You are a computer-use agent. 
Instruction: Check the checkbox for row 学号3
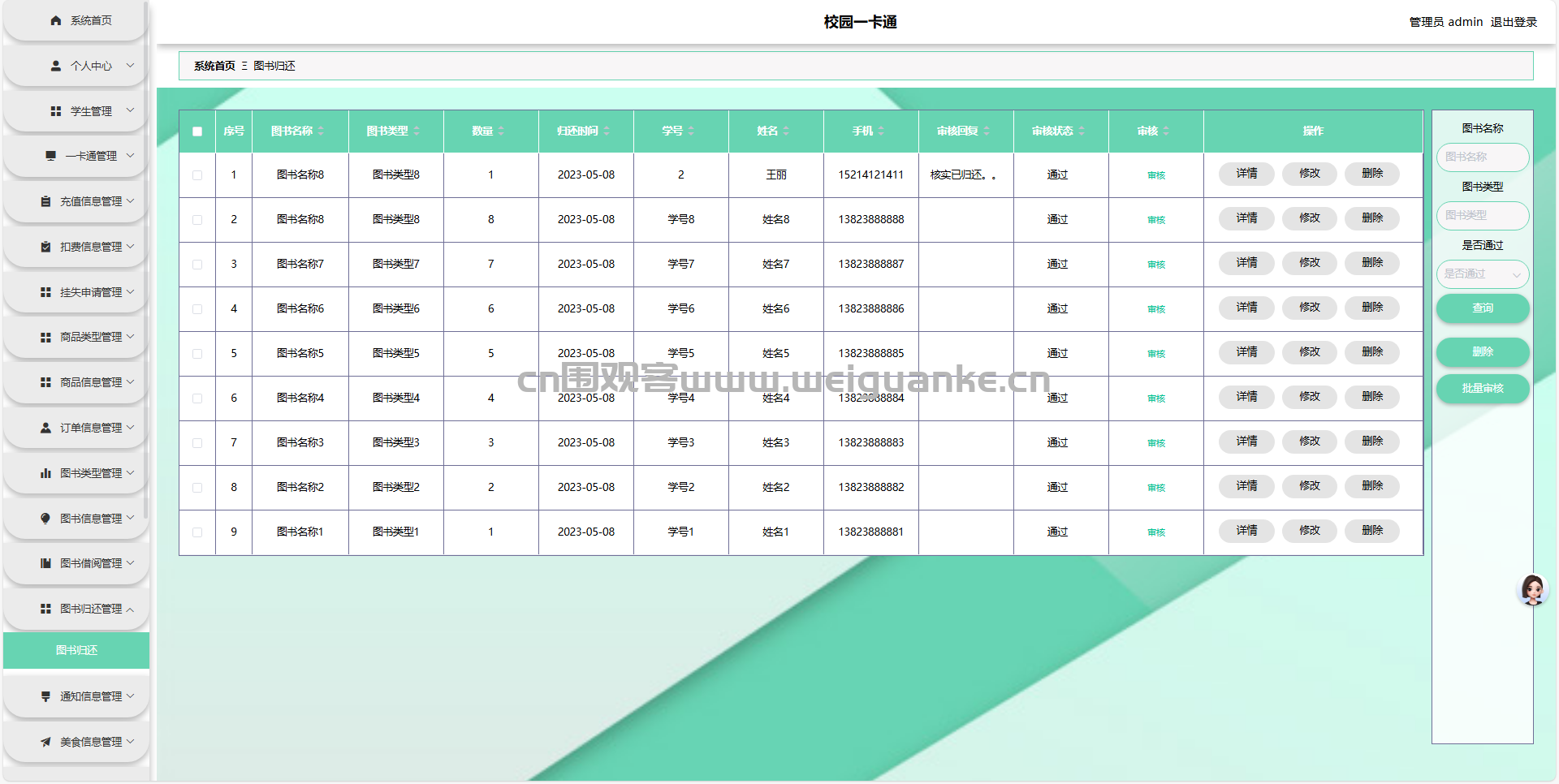(x=197, y=443)
